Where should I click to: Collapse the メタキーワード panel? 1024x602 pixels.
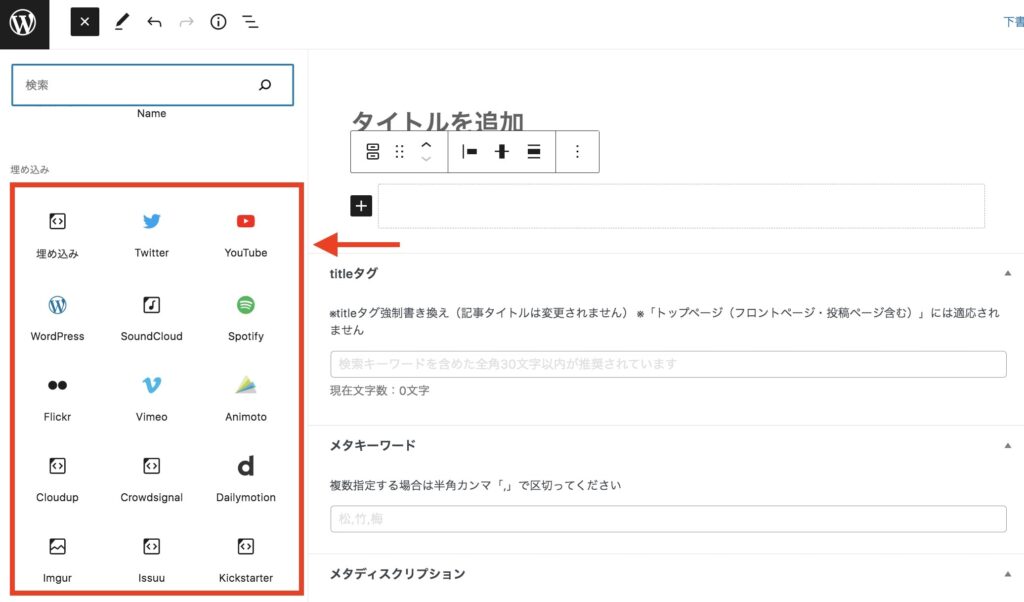(x=1008, y=445)
